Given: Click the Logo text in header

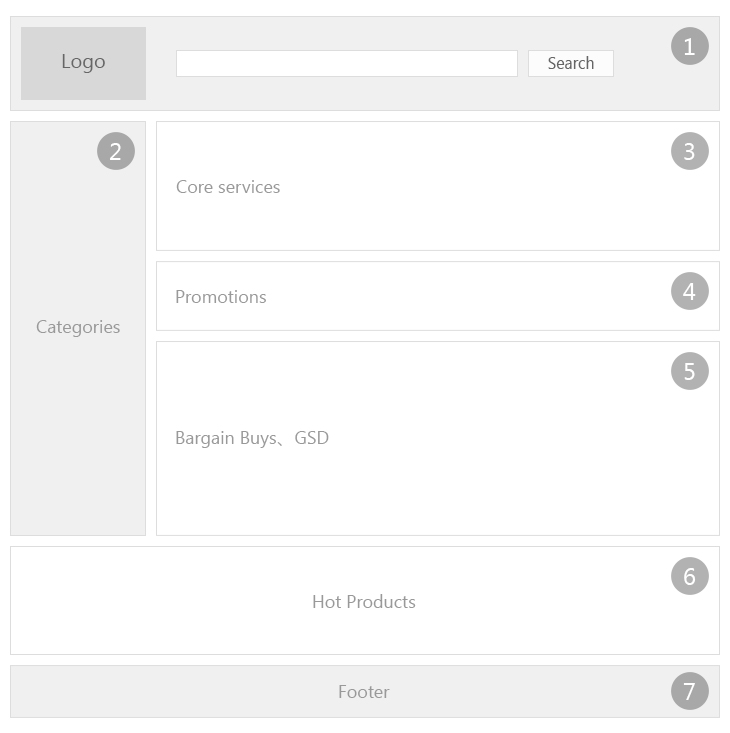Looking at the screenshot, I should 83,62.
